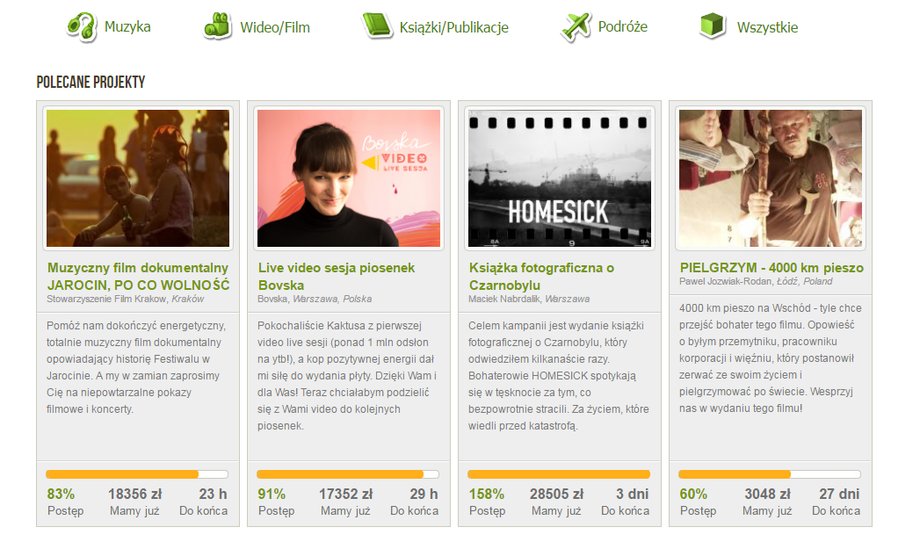The height and width of the screenshot is (549, 920).
Task: Show the Wszystkie category text
Action: coord(767,27)
